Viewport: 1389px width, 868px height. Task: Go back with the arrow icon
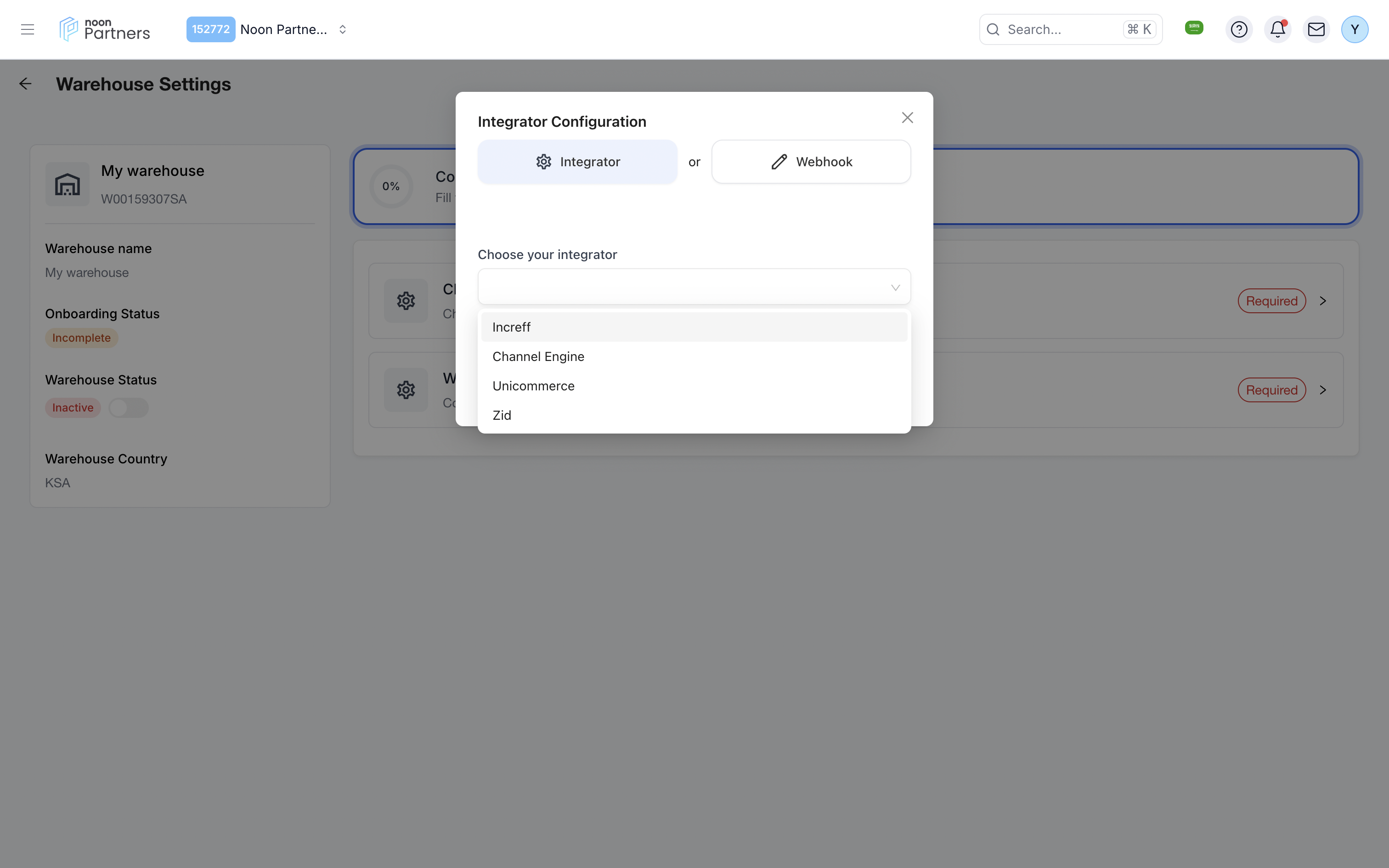pyautogui.click(x=25, y=84)
